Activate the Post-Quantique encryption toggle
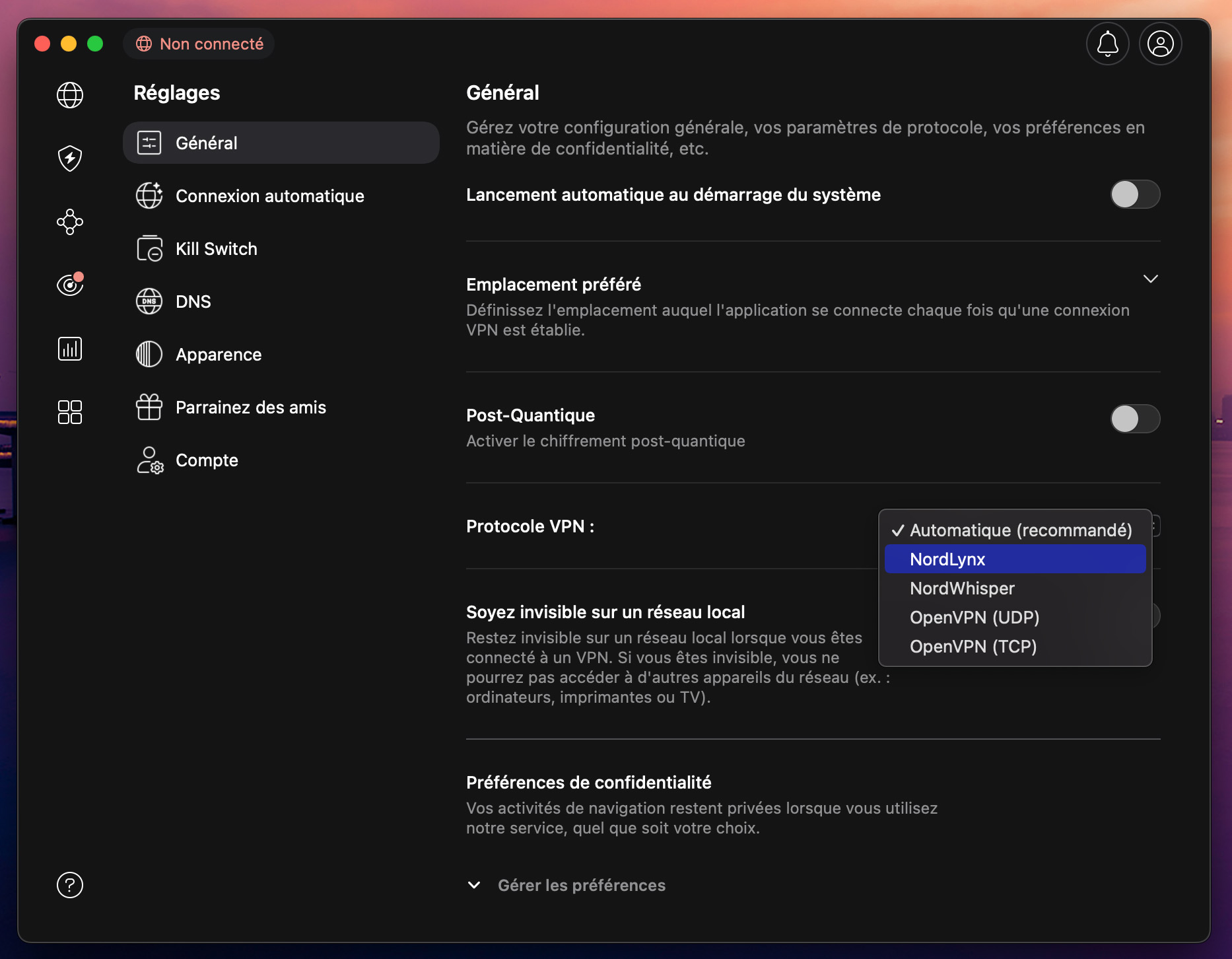Screen dimensions: 1232x959 1135,419
